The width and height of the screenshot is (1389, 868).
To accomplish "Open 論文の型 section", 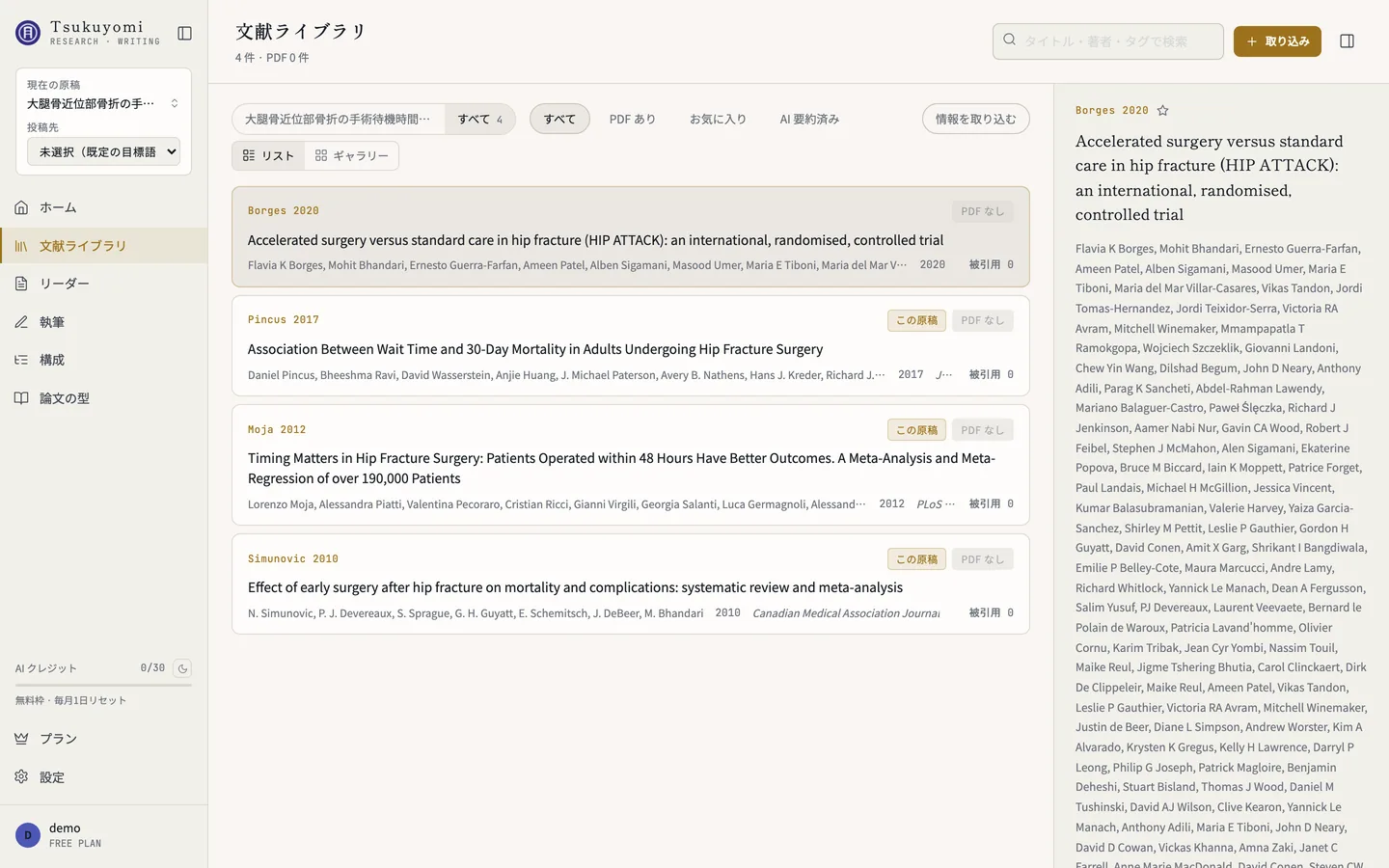I will coord(104,398).
